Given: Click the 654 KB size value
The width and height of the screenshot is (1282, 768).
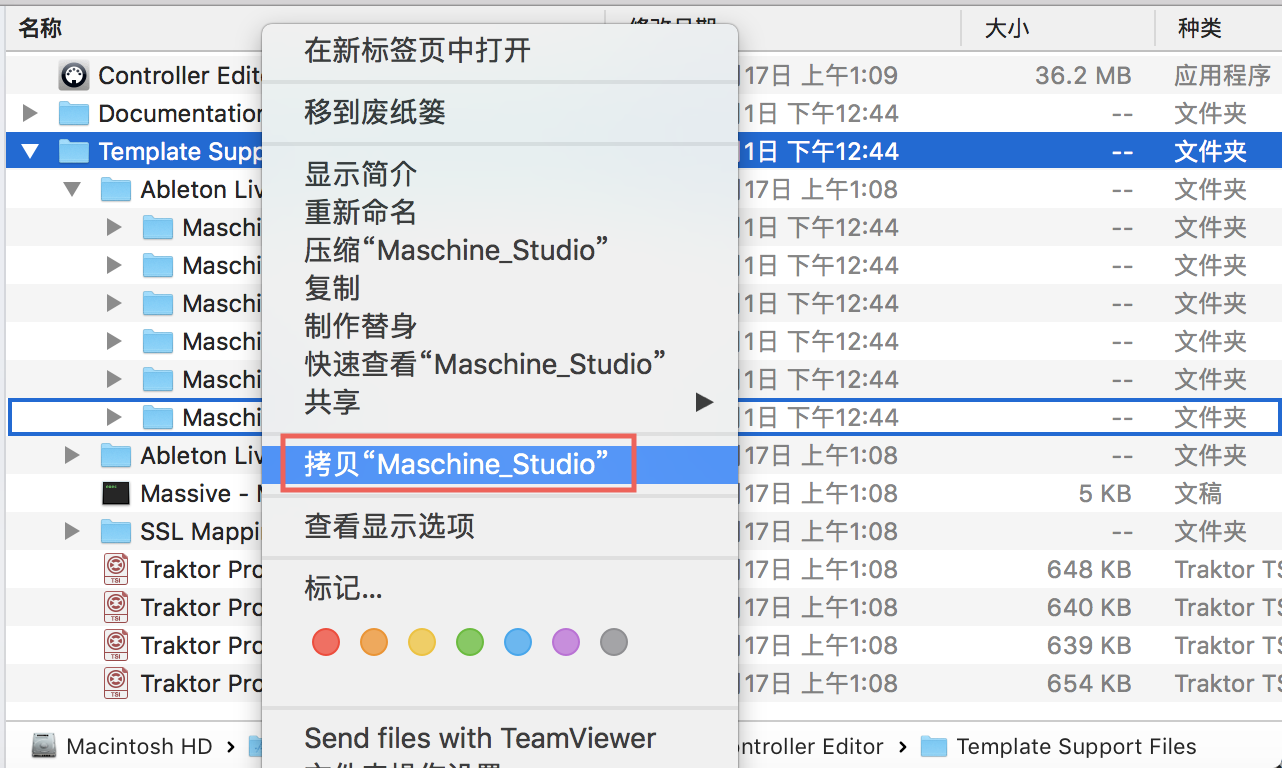Looking at the screenshot, I should (x=1089, y=683).
